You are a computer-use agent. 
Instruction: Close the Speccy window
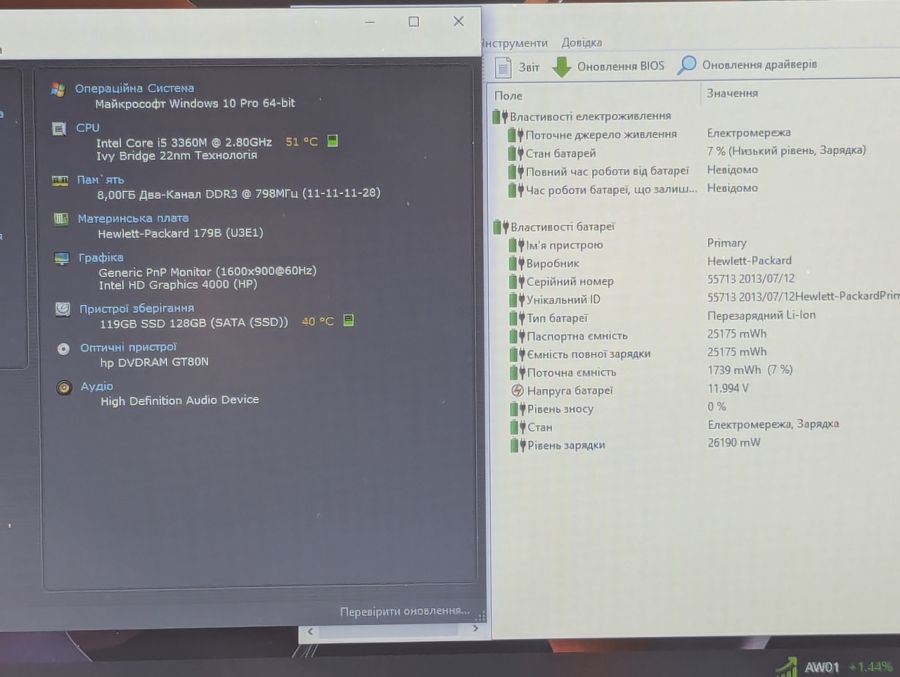pyautogui.click(x=458, y=21)
